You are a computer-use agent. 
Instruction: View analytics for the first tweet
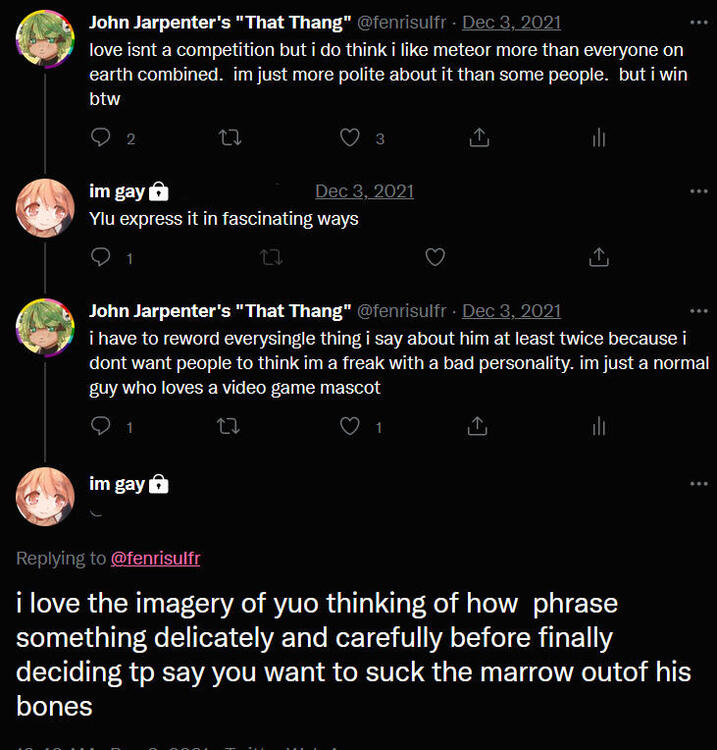(x=599, y=138)
